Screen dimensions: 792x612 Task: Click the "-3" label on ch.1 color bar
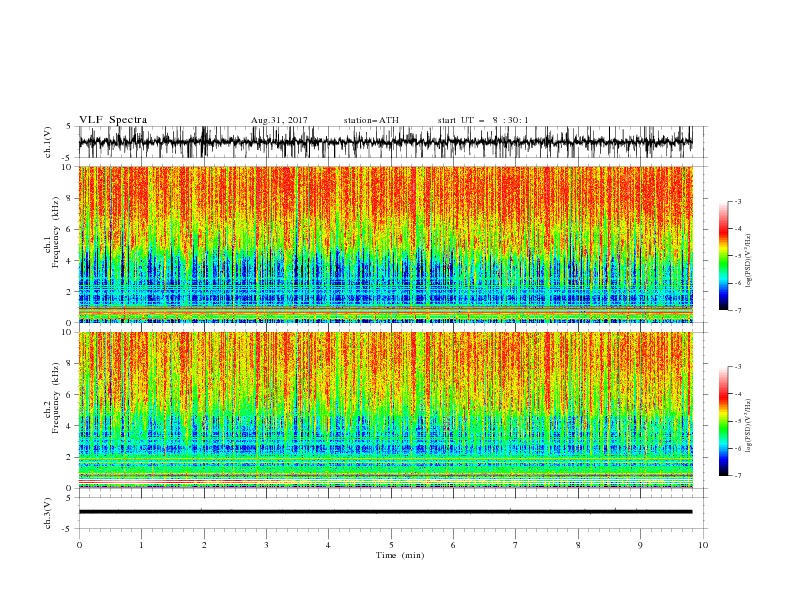click(737, 201)
